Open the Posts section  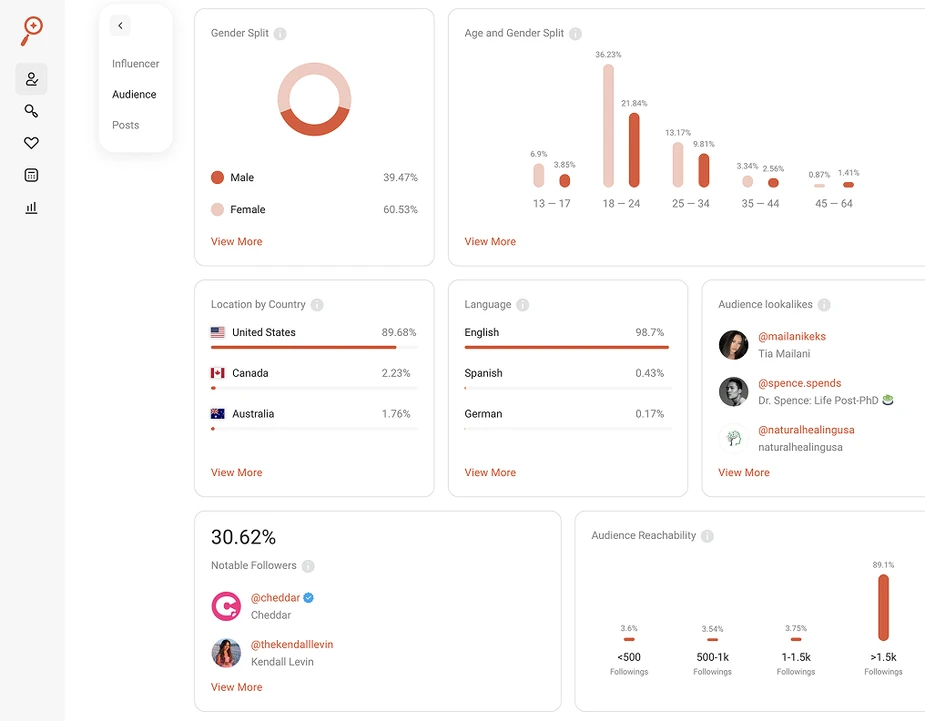pyautogui.click(x=125, y=125)
